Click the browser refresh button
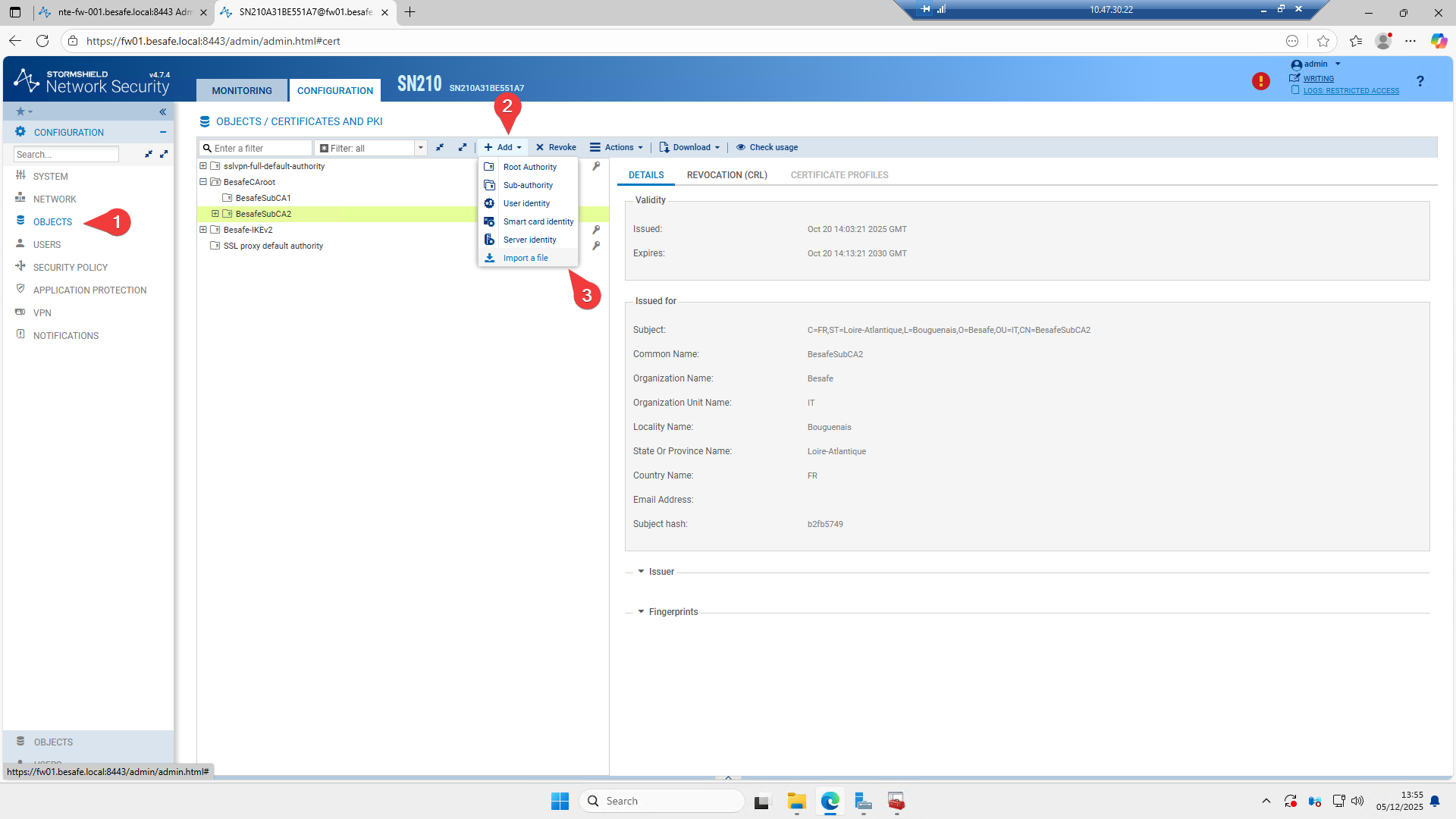Image resolution: width=1456 pixels, height=819 pixels. pyautogui.click(x=42, y=41)
